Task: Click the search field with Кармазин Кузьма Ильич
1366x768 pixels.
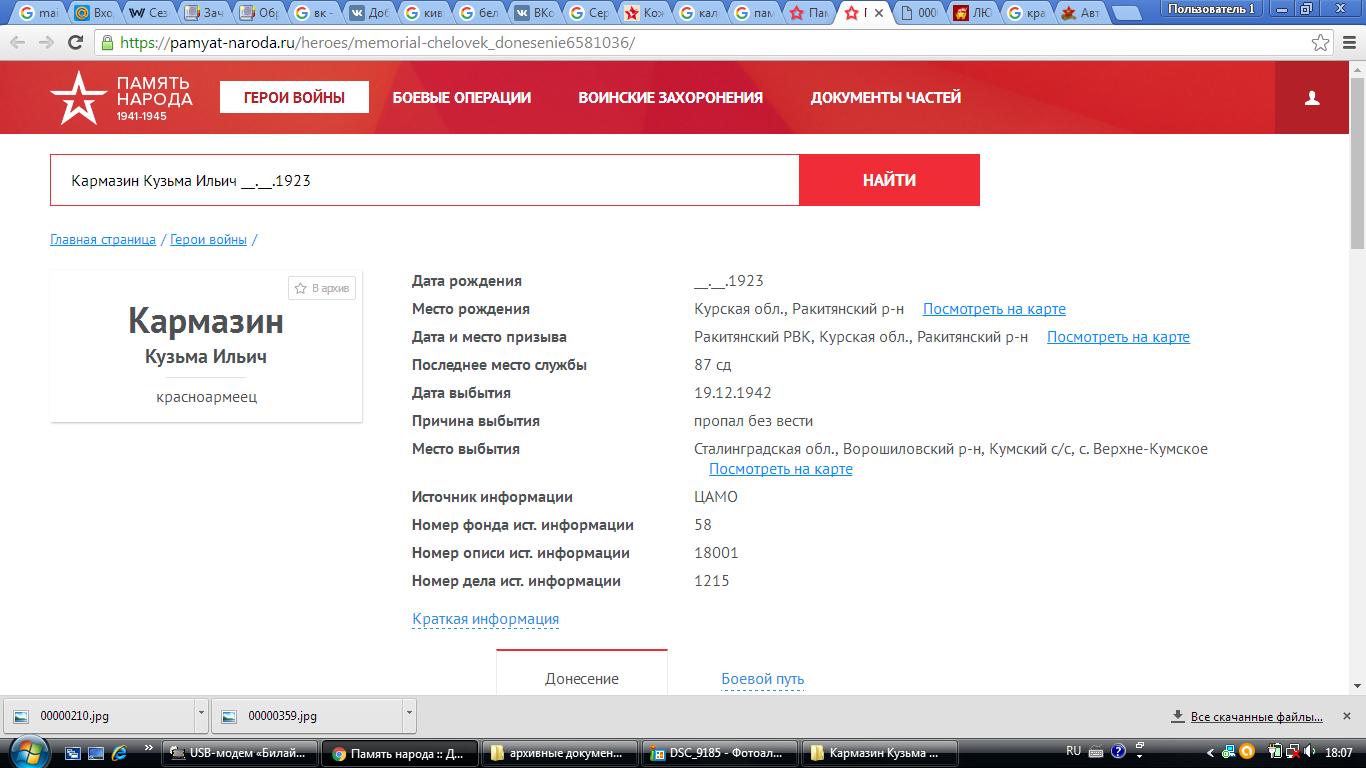Action: point(424,181)
